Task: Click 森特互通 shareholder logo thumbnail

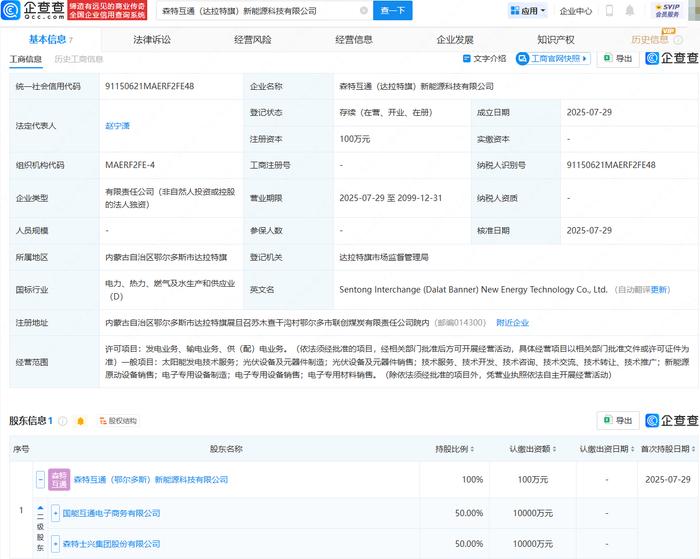Action: click(59, 480)
